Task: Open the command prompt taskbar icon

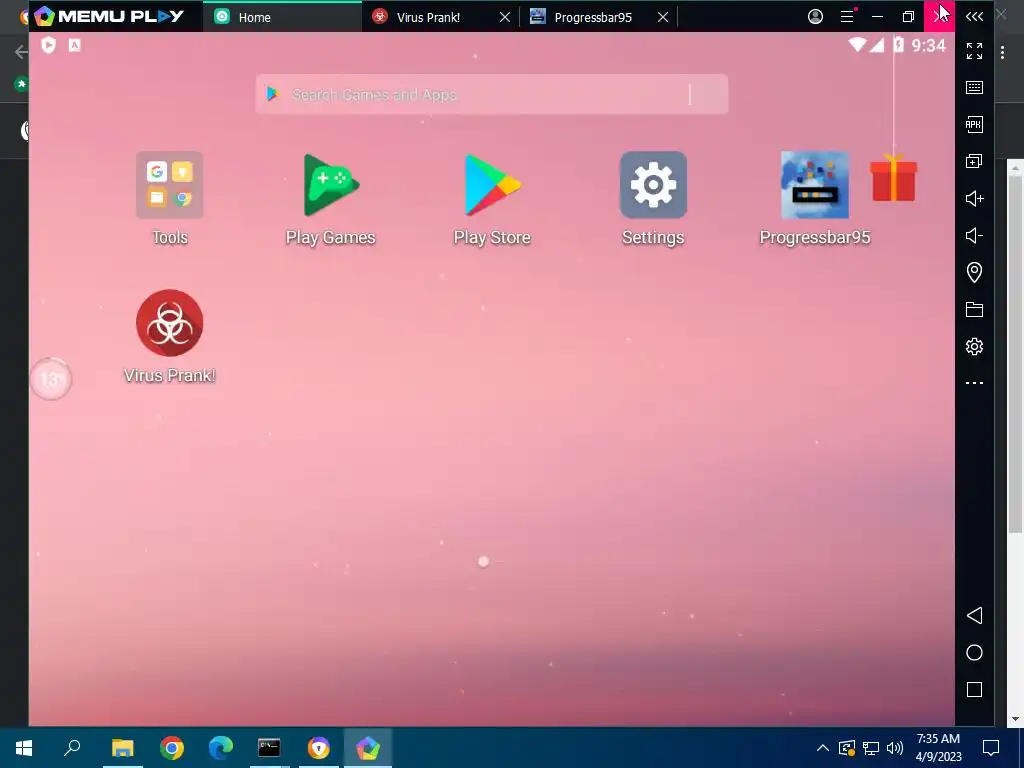Action: pos(269,748)
